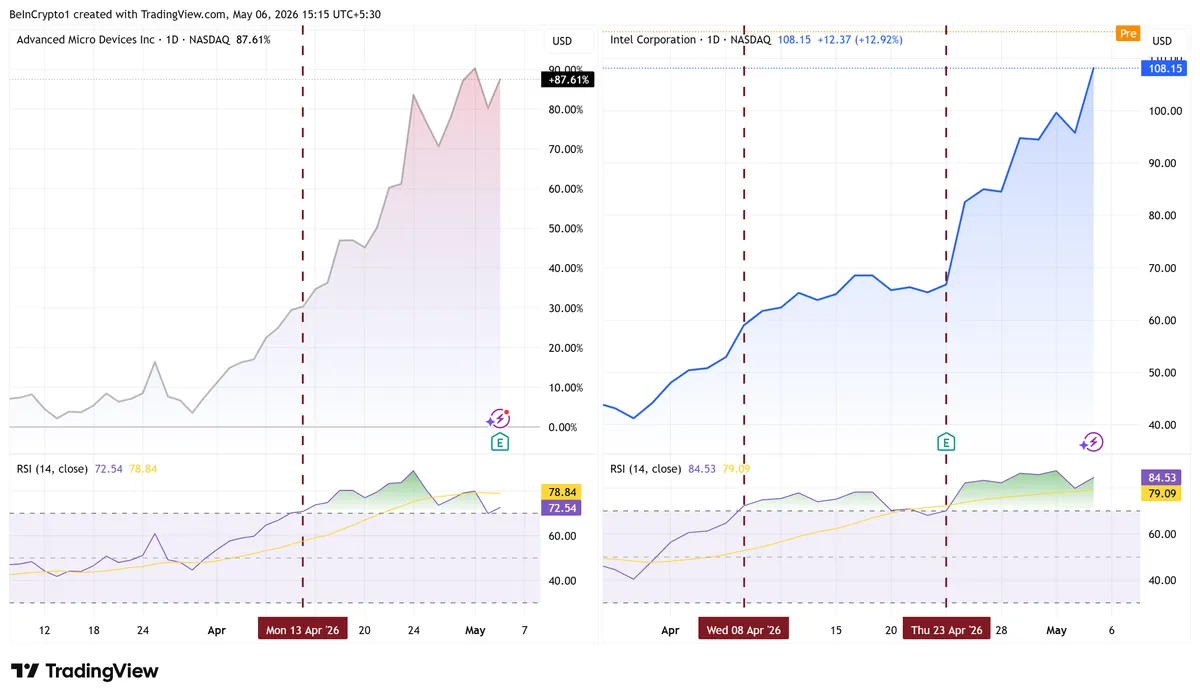Image resolution: width=1200 pixels, height=699 pixels.
Task: Click the TradingView logo at bottom
Action: pos(84,671)
